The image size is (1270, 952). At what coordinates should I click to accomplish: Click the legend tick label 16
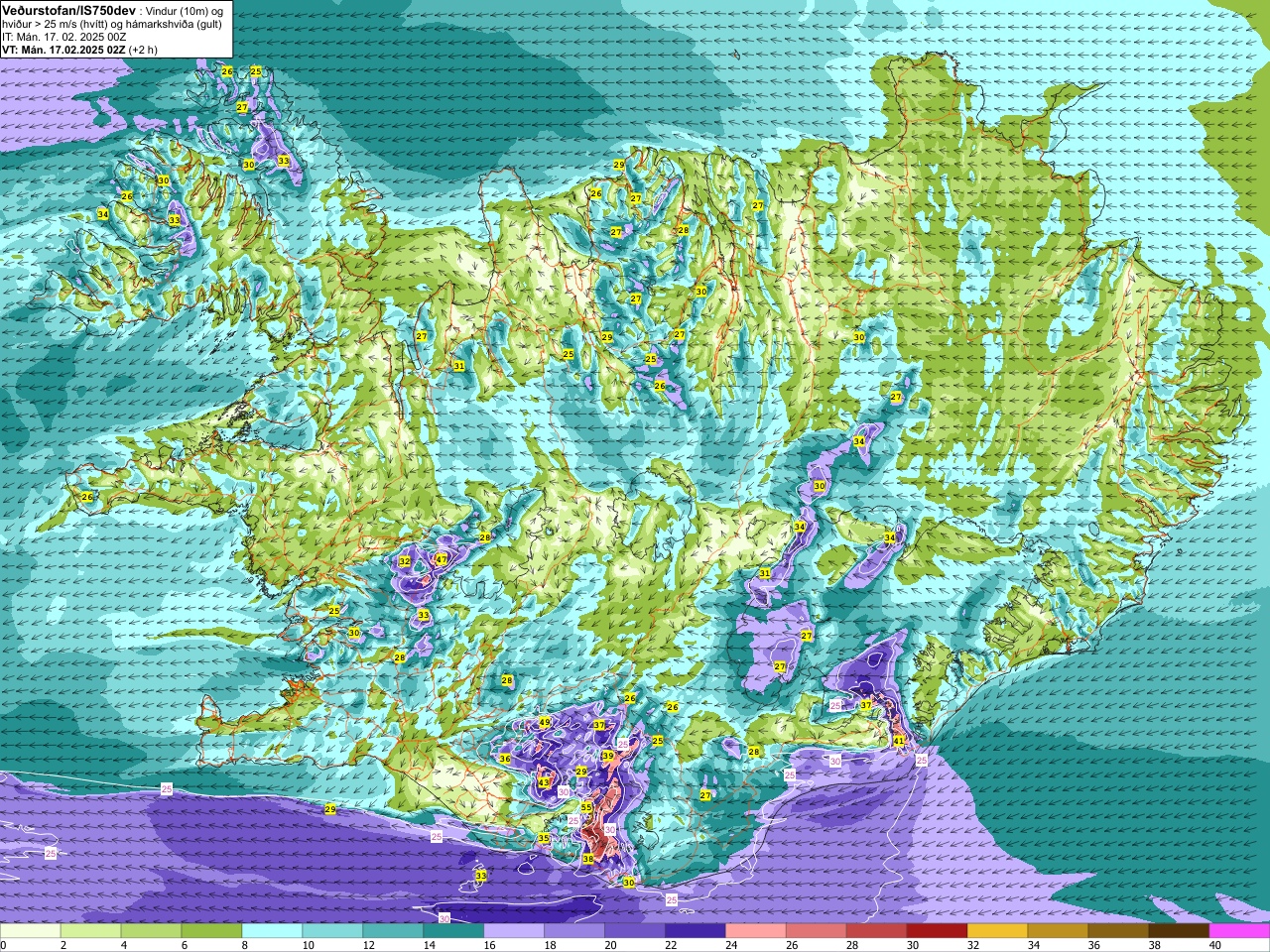click(x=489, y=945)
